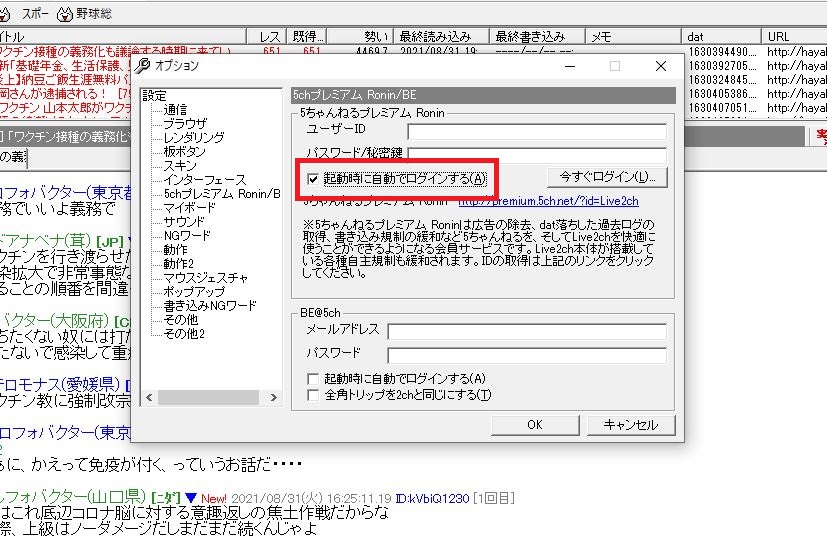Viewport: 827px width, 539px height.
Task: Click poster name フォバクター(山口県) in thread
Action: pyautogui.click(x=73, y=497)
